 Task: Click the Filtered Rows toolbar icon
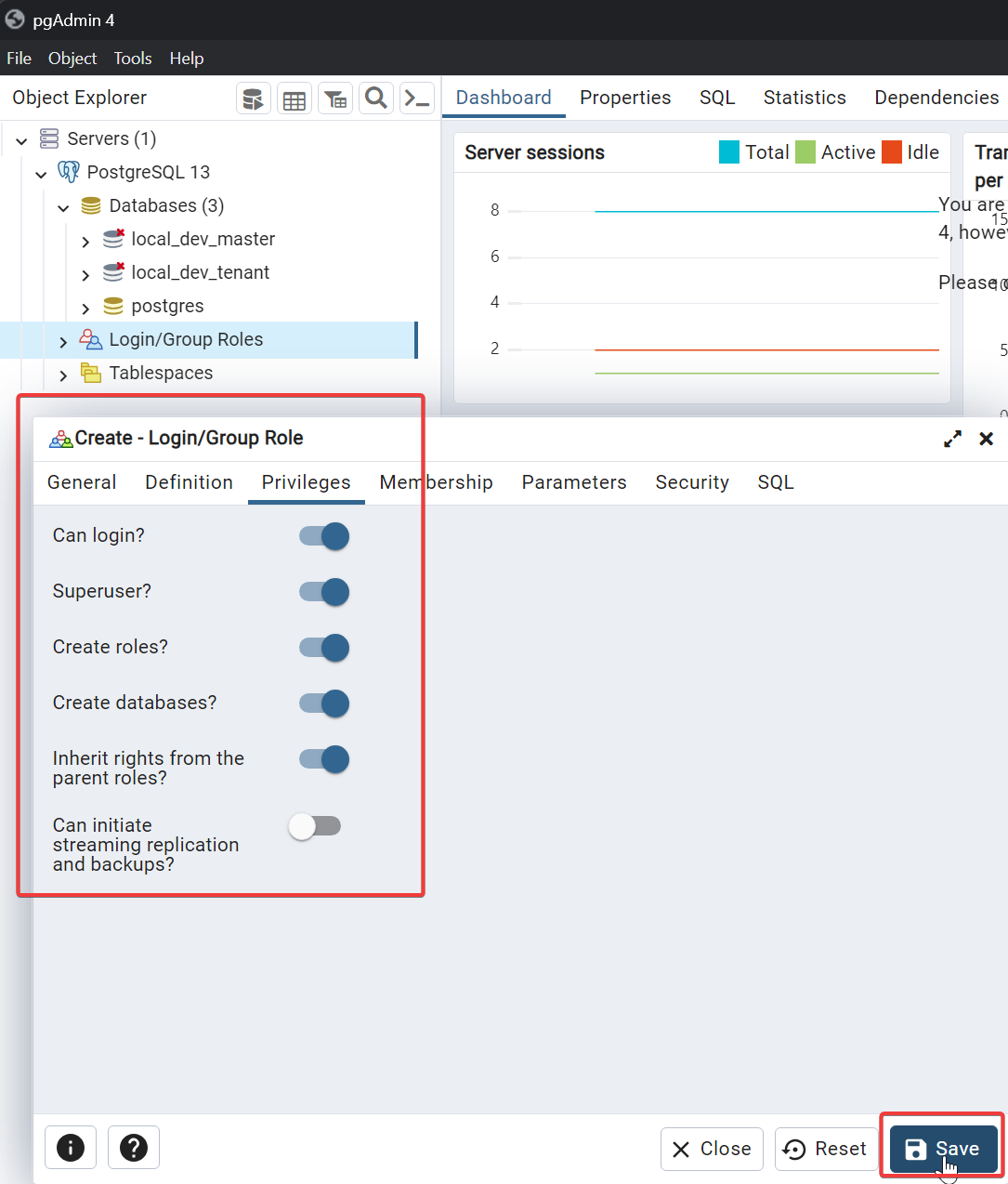click(334, 98)
